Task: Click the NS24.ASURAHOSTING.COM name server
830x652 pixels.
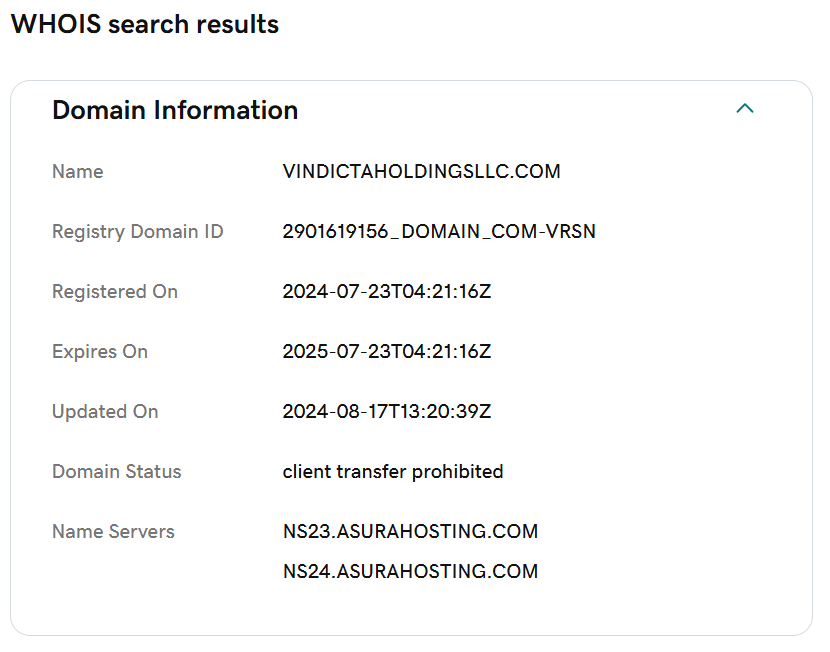Action: point(410,572)
